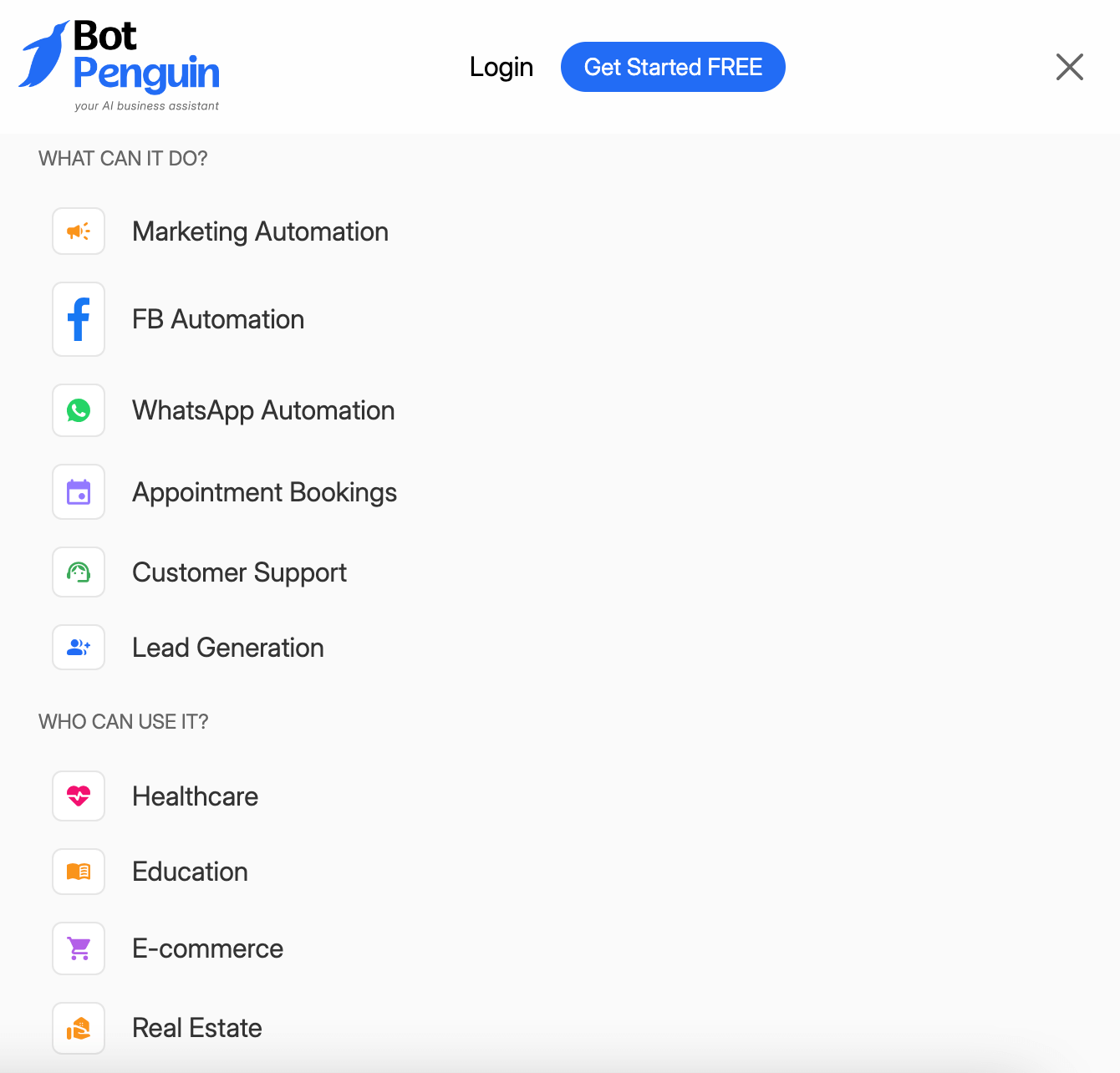Select Appointment Bookings entry
This screenshot has width=1120, height=1073.
click(x=265, y=492)
